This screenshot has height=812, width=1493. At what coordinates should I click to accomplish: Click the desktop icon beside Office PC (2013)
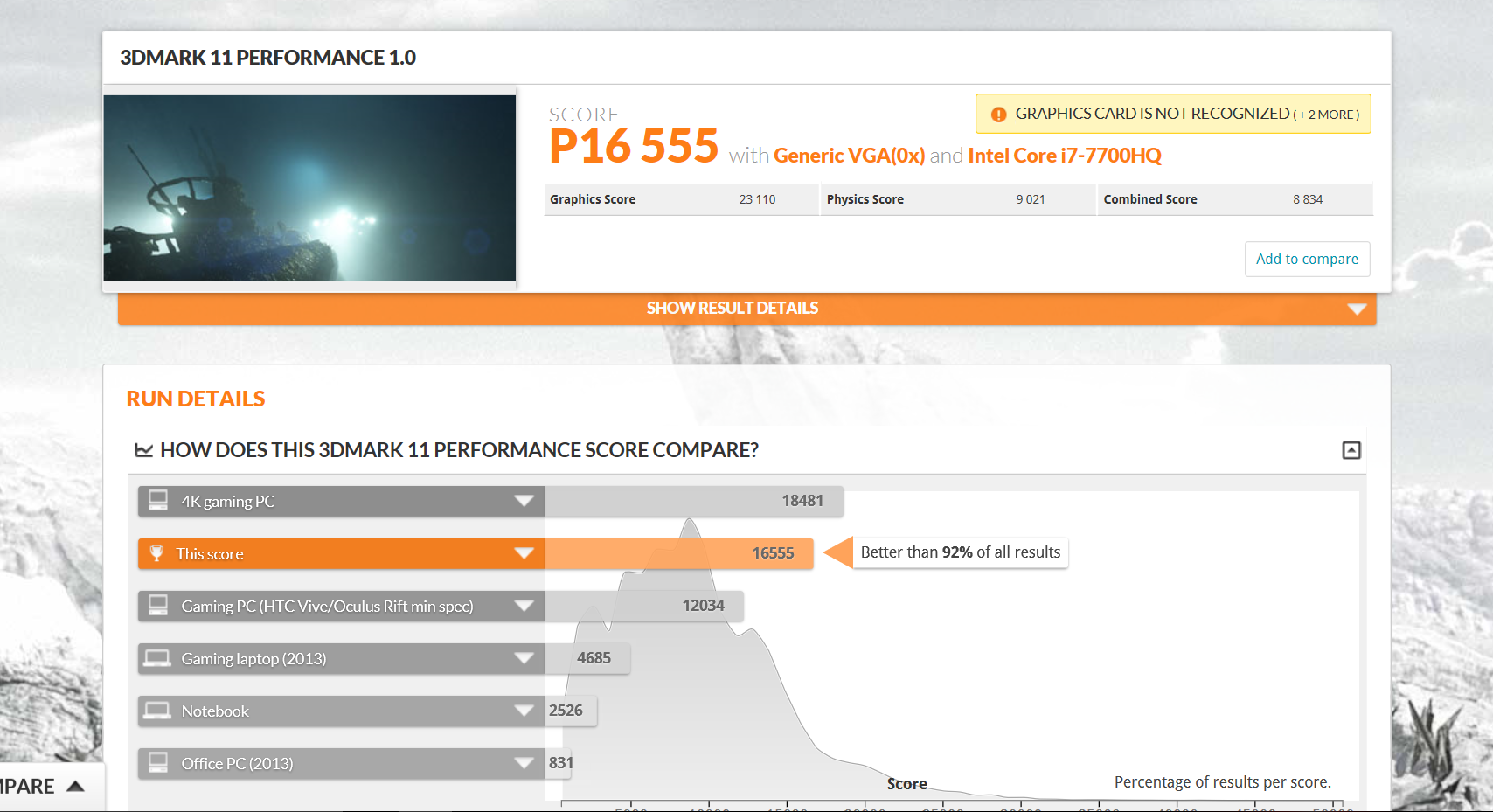click(x=158, y=763)
